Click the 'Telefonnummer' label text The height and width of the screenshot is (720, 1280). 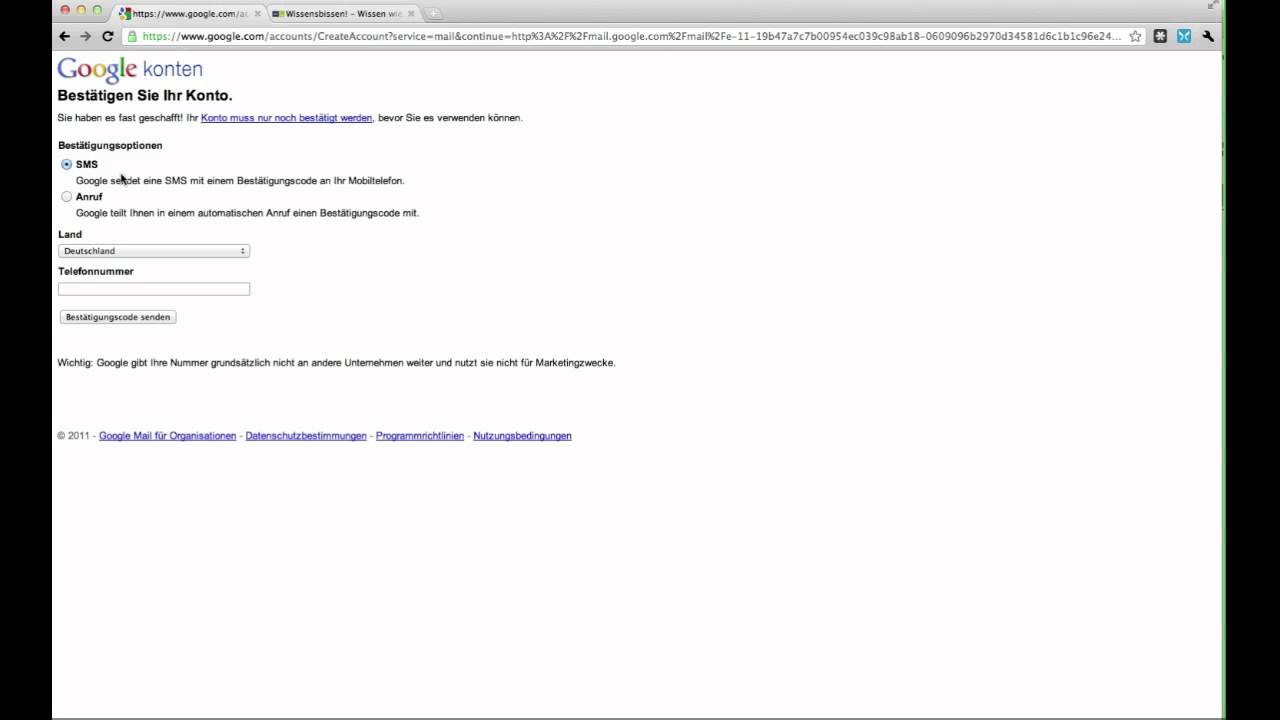tap(96, 271)
